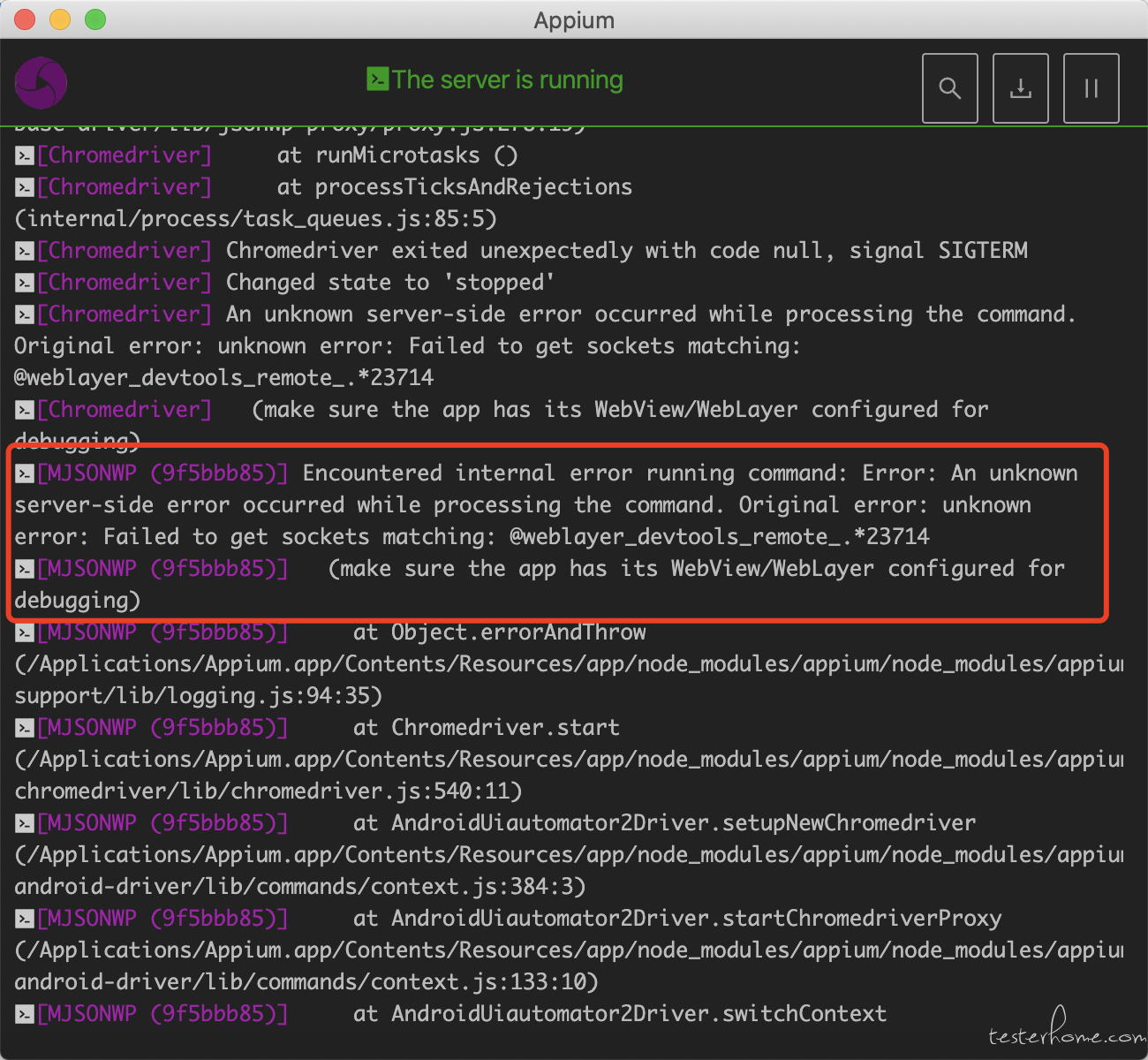Viewport: 1148px width, 1060px height.
Task: Close the Appium window
Action: (24, 19)
